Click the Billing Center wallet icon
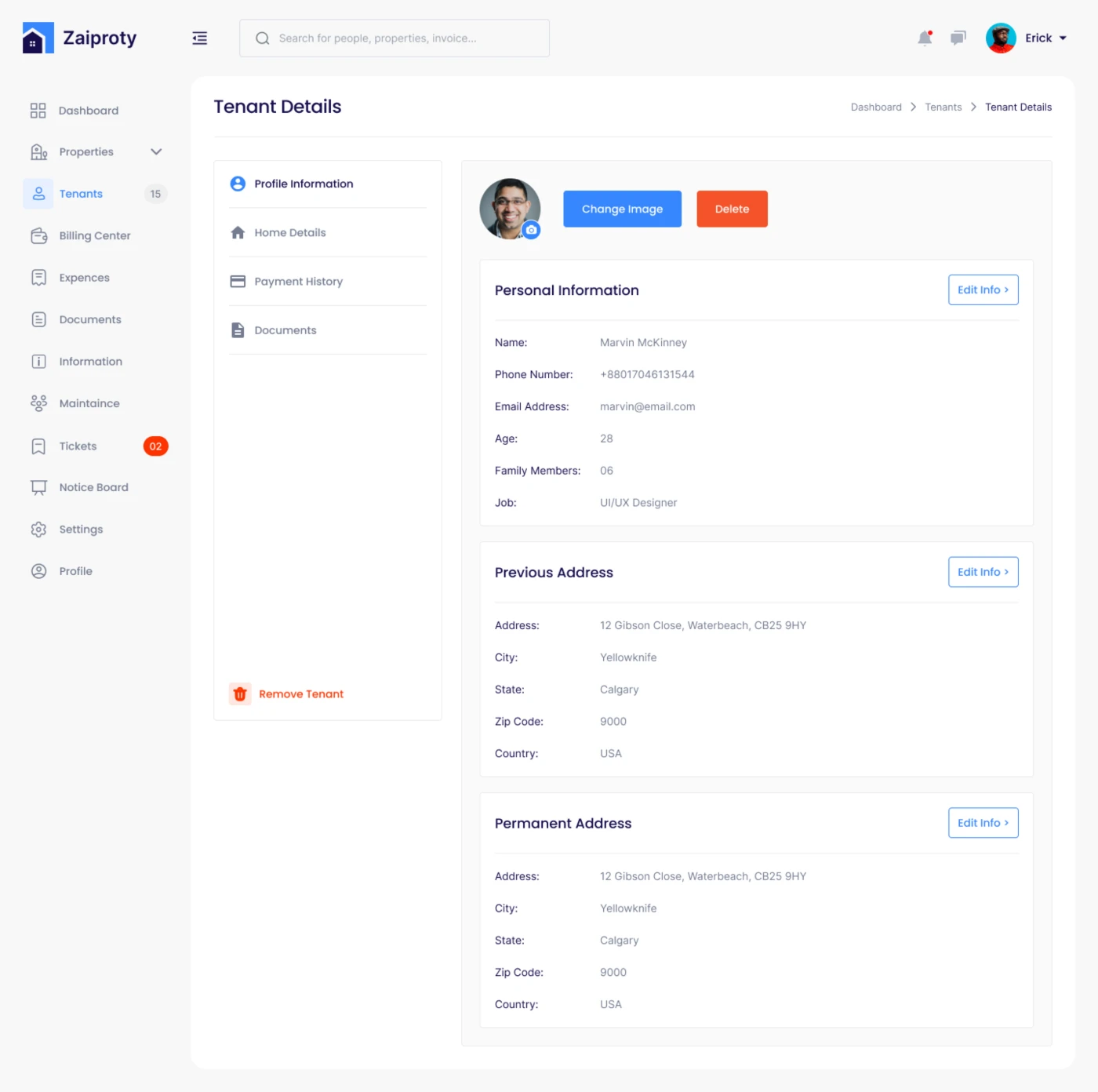The height and width of the screenshot is (1092, 1098). pyautogui.click(x=38, y=236)
